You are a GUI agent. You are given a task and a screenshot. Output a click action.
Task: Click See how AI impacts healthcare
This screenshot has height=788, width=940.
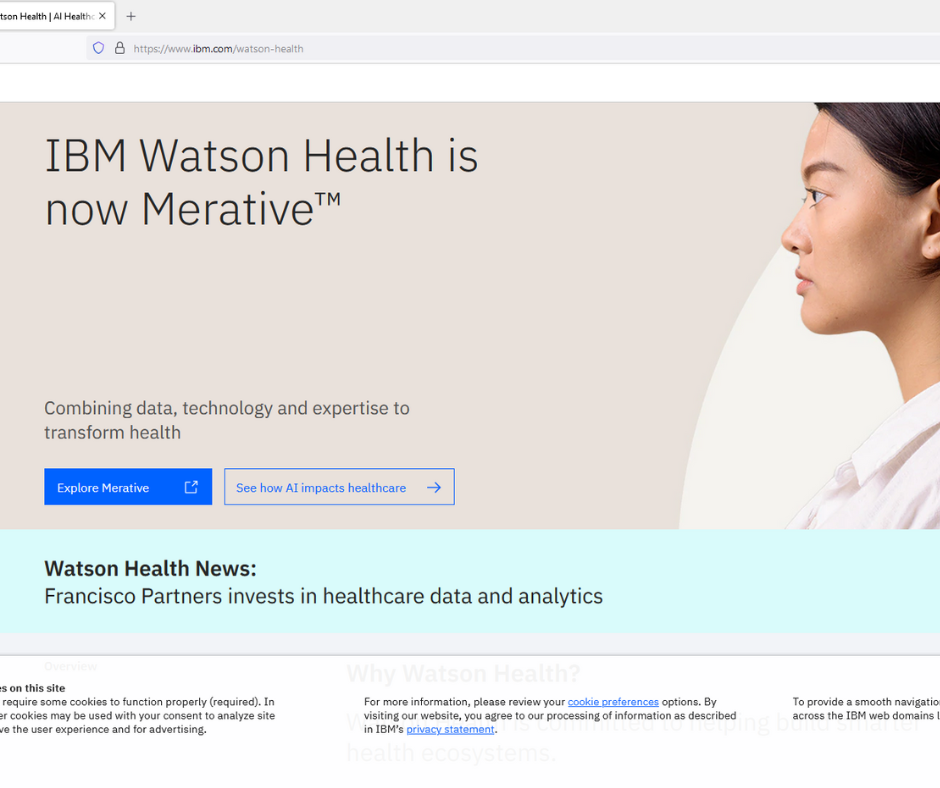tap(339, 486)
